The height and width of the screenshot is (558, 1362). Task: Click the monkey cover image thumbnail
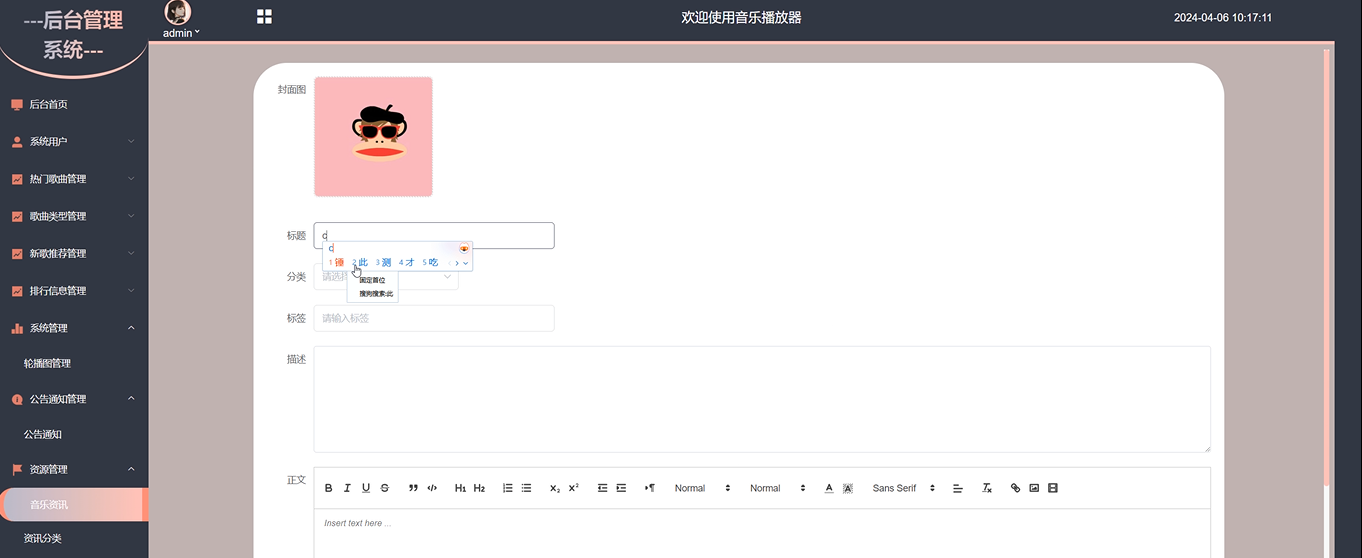(373, 137)
